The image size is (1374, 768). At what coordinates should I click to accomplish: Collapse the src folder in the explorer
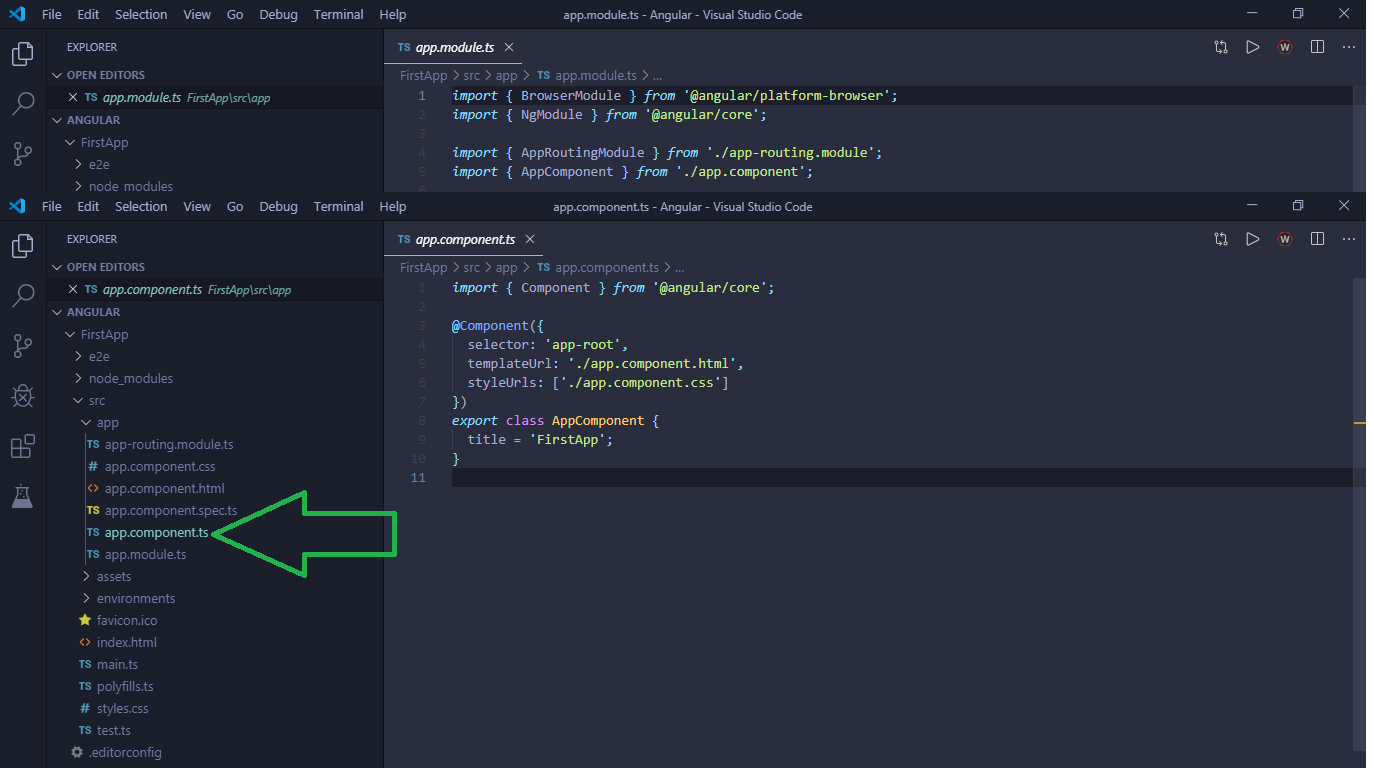point(96,400)
